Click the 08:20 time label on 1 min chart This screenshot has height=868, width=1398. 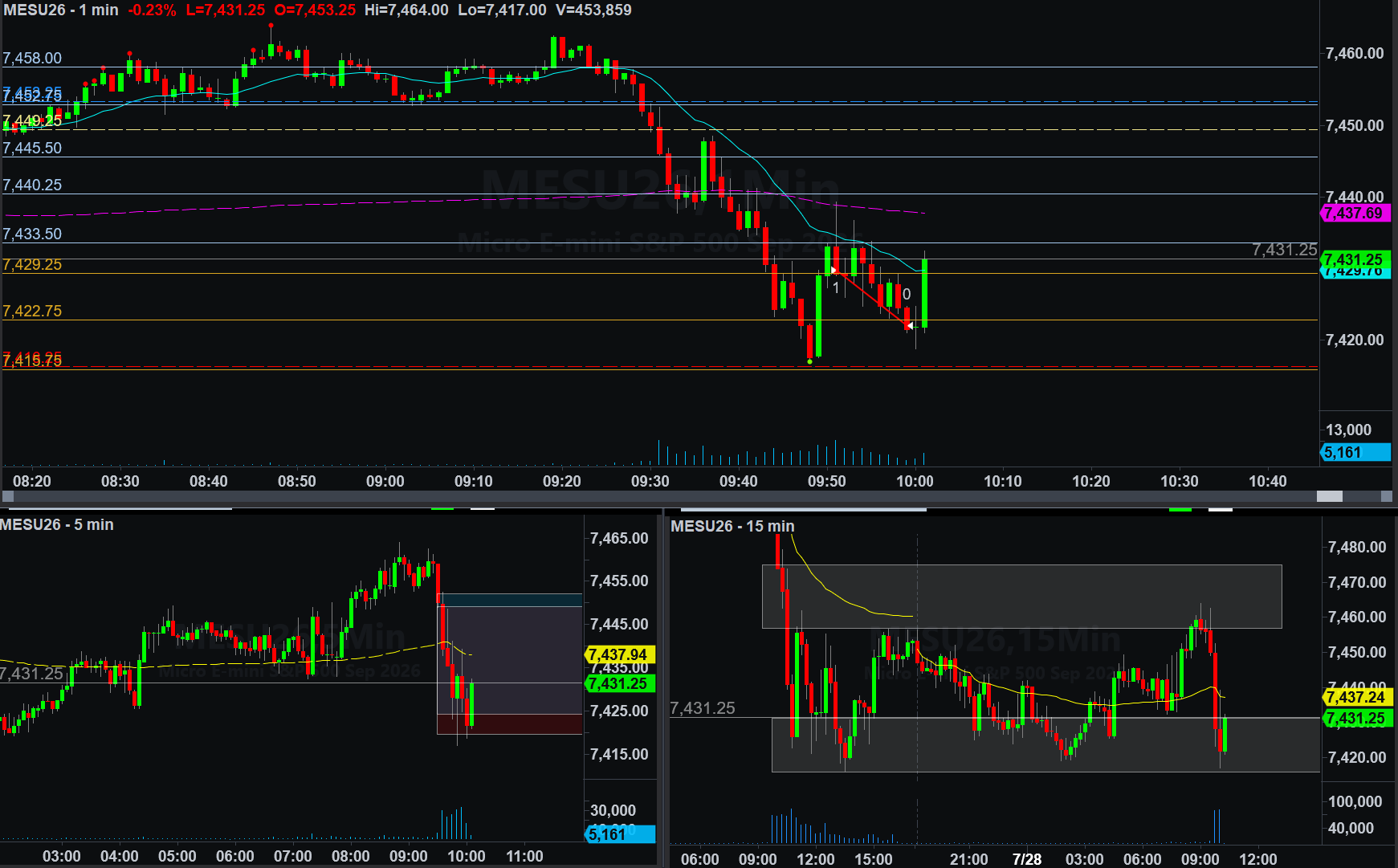click(x=32, y=481)
